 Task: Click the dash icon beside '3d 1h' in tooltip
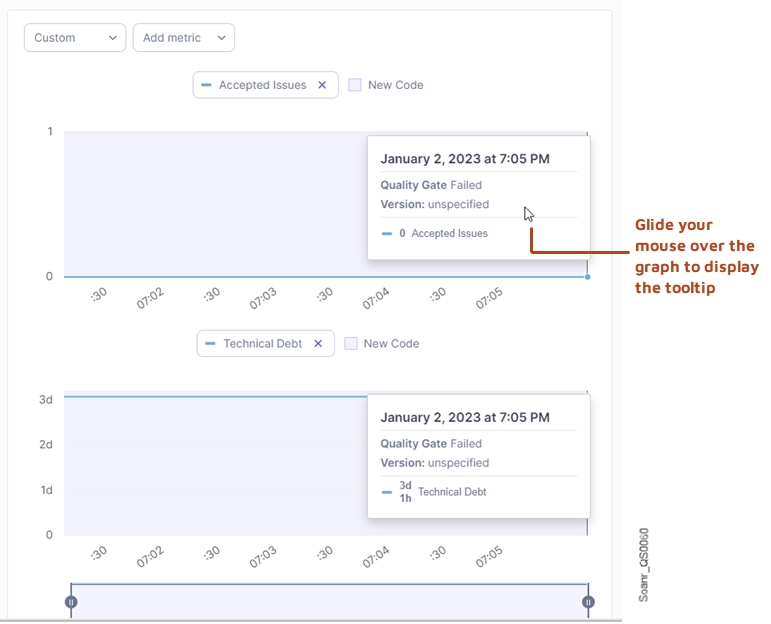tap(387, 492)
